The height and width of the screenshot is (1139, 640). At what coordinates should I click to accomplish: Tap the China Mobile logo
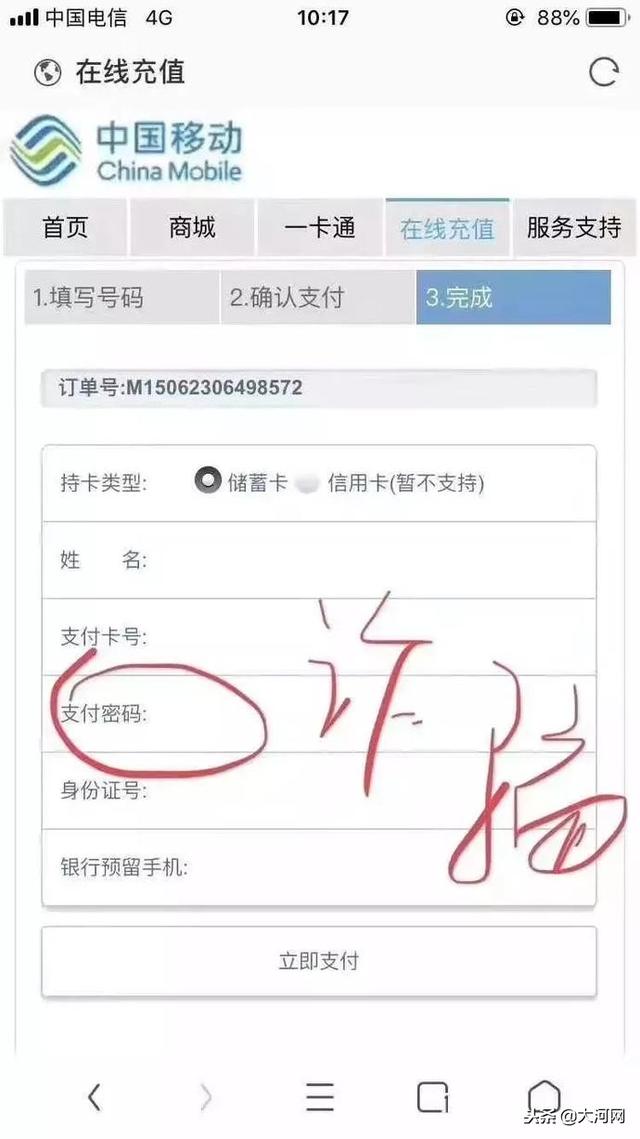[x=126, y=151]
